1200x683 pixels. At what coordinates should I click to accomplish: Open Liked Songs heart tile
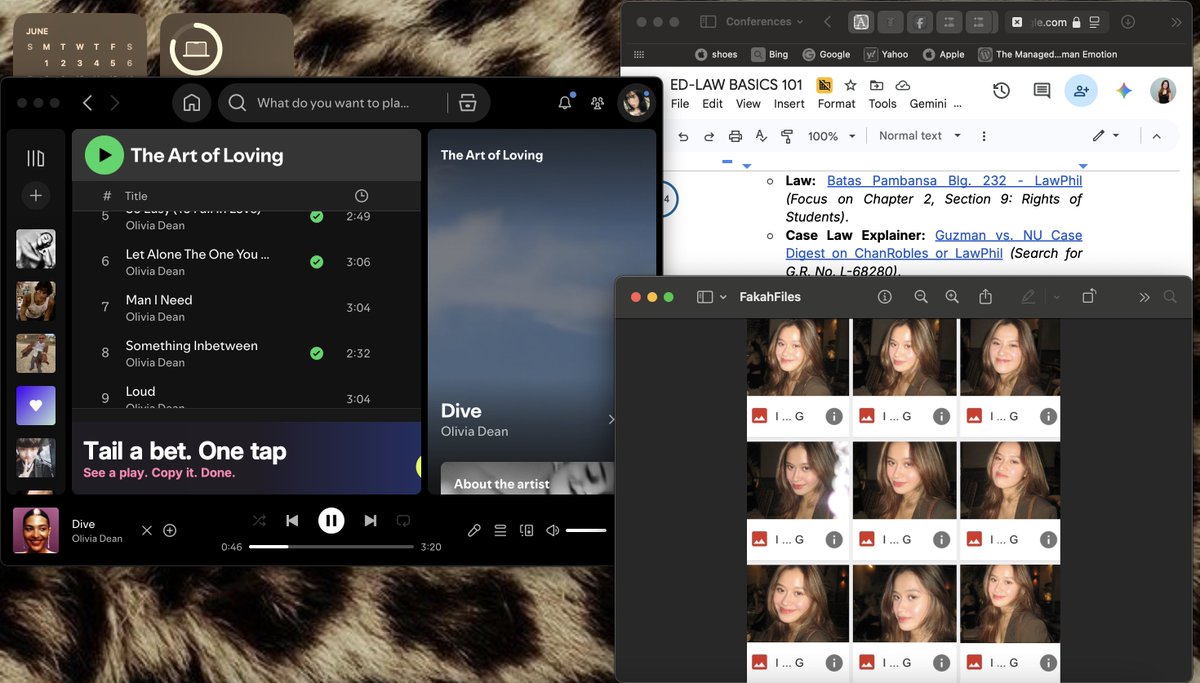click(x=36, y=405)
